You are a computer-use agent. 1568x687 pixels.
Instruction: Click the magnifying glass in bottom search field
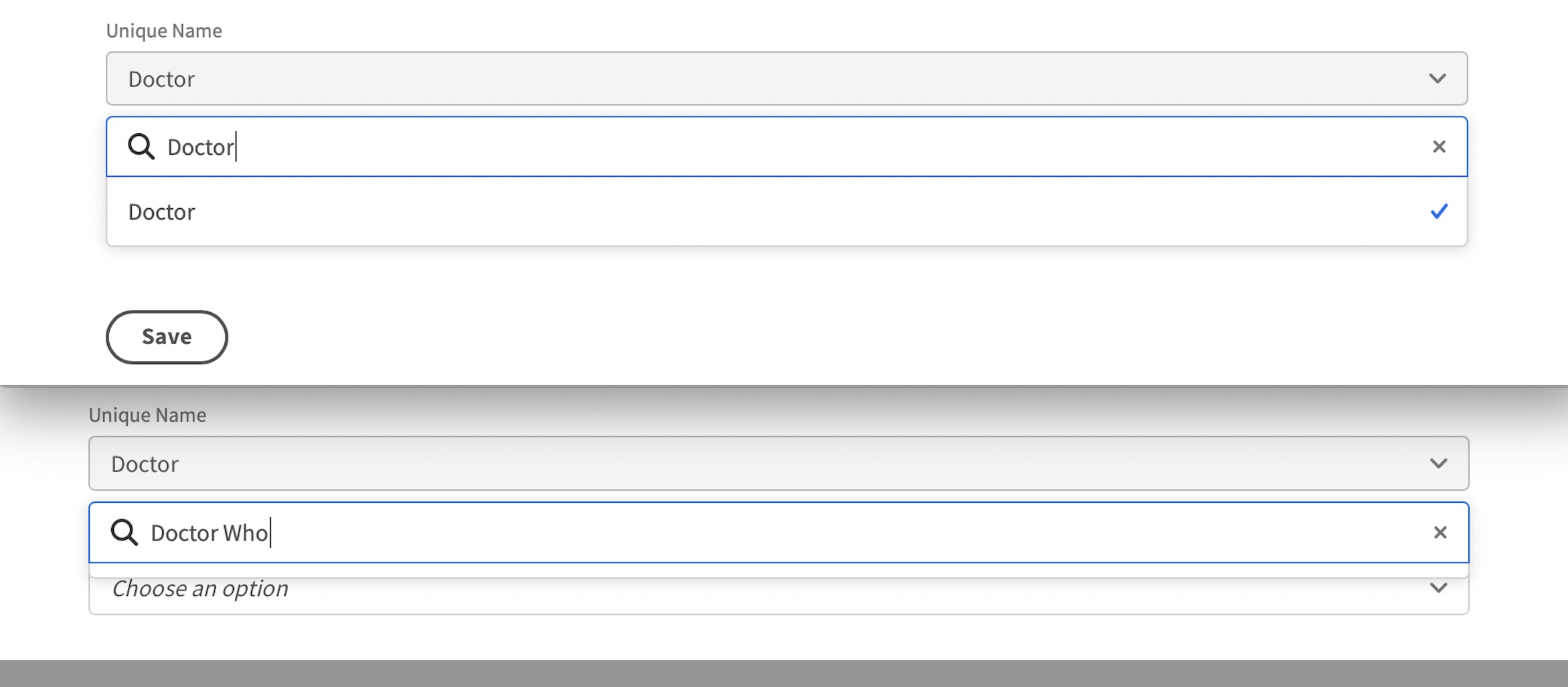click(x=125, y=532)
